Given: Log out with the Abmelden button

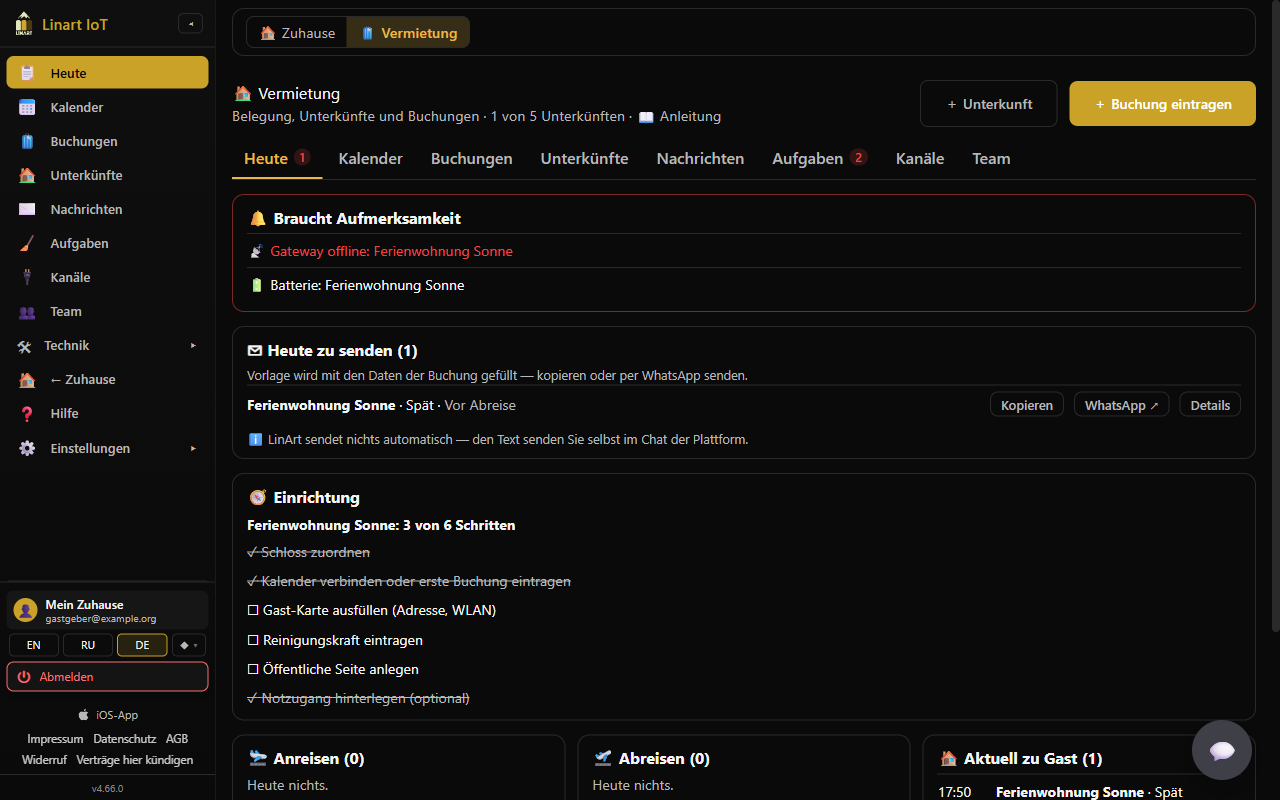Looking at the screenshot, I should tap(107, 677).
